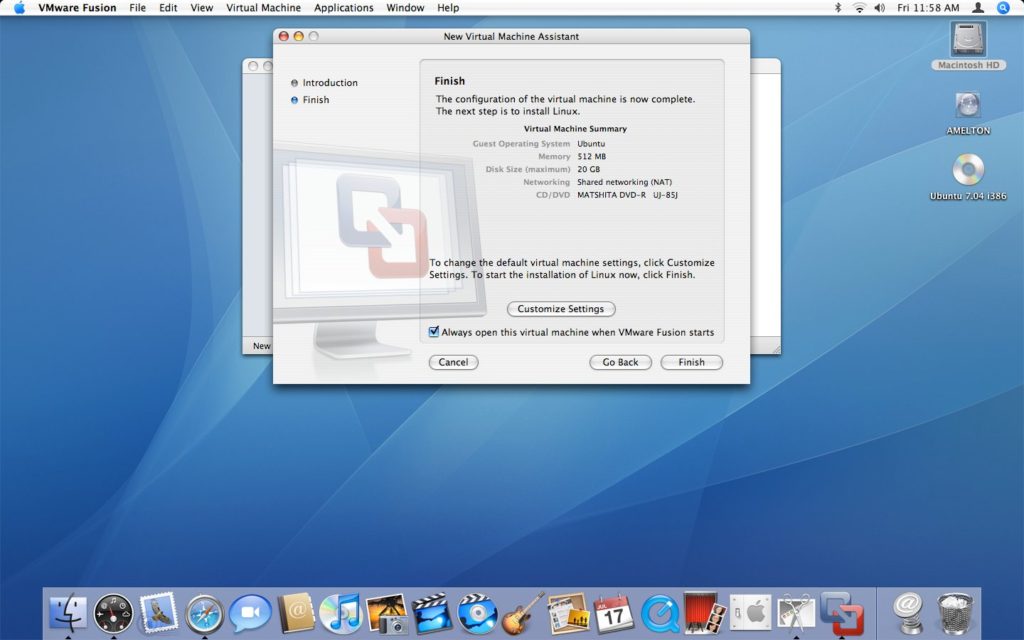Launch Safari compass icon in Dock

(x=204, y=614)
